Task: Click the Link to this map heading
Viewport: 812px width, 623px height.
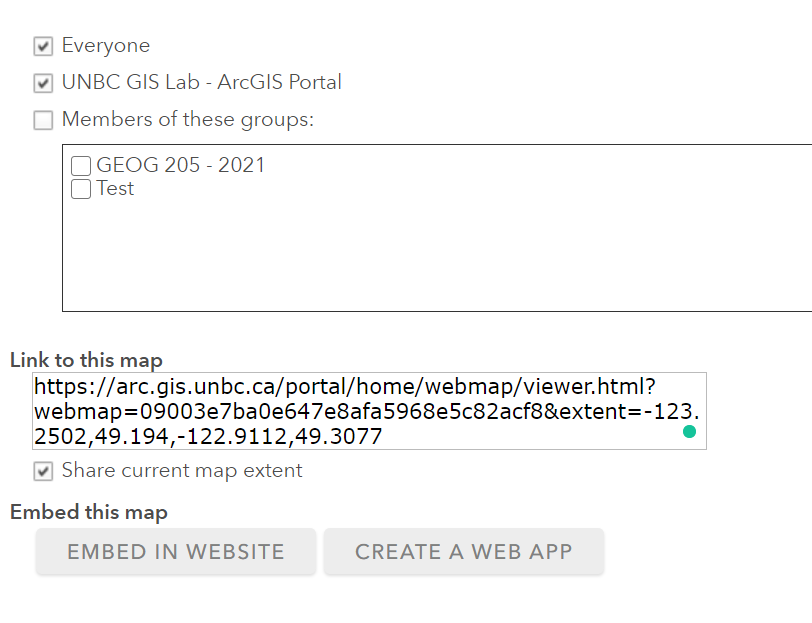Action: coord(86,360)
